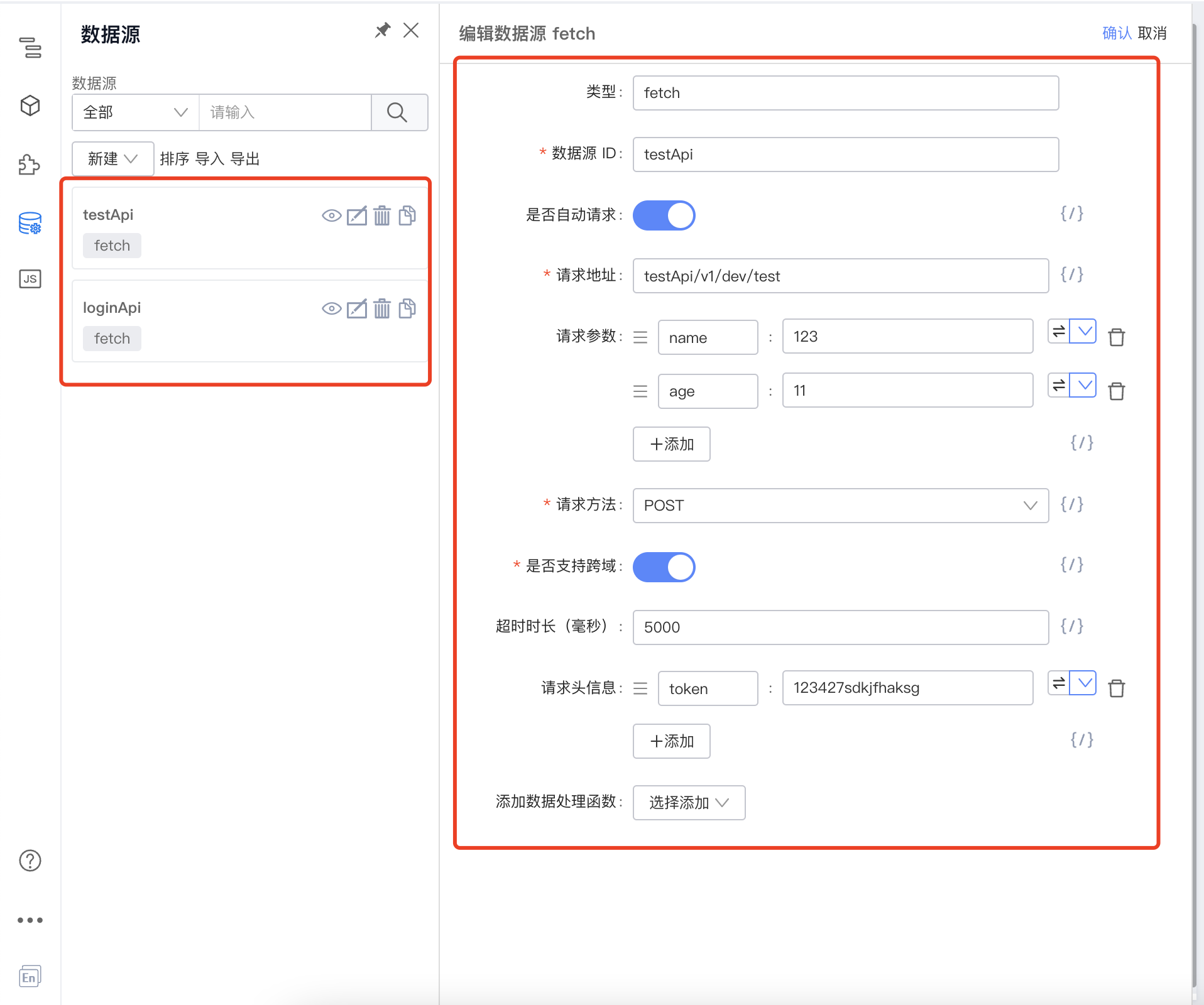The width and height of the screenshot is (1204, 1005).
Task: Open the 全部 filter dropdown
Action: (x=136, y=112)
